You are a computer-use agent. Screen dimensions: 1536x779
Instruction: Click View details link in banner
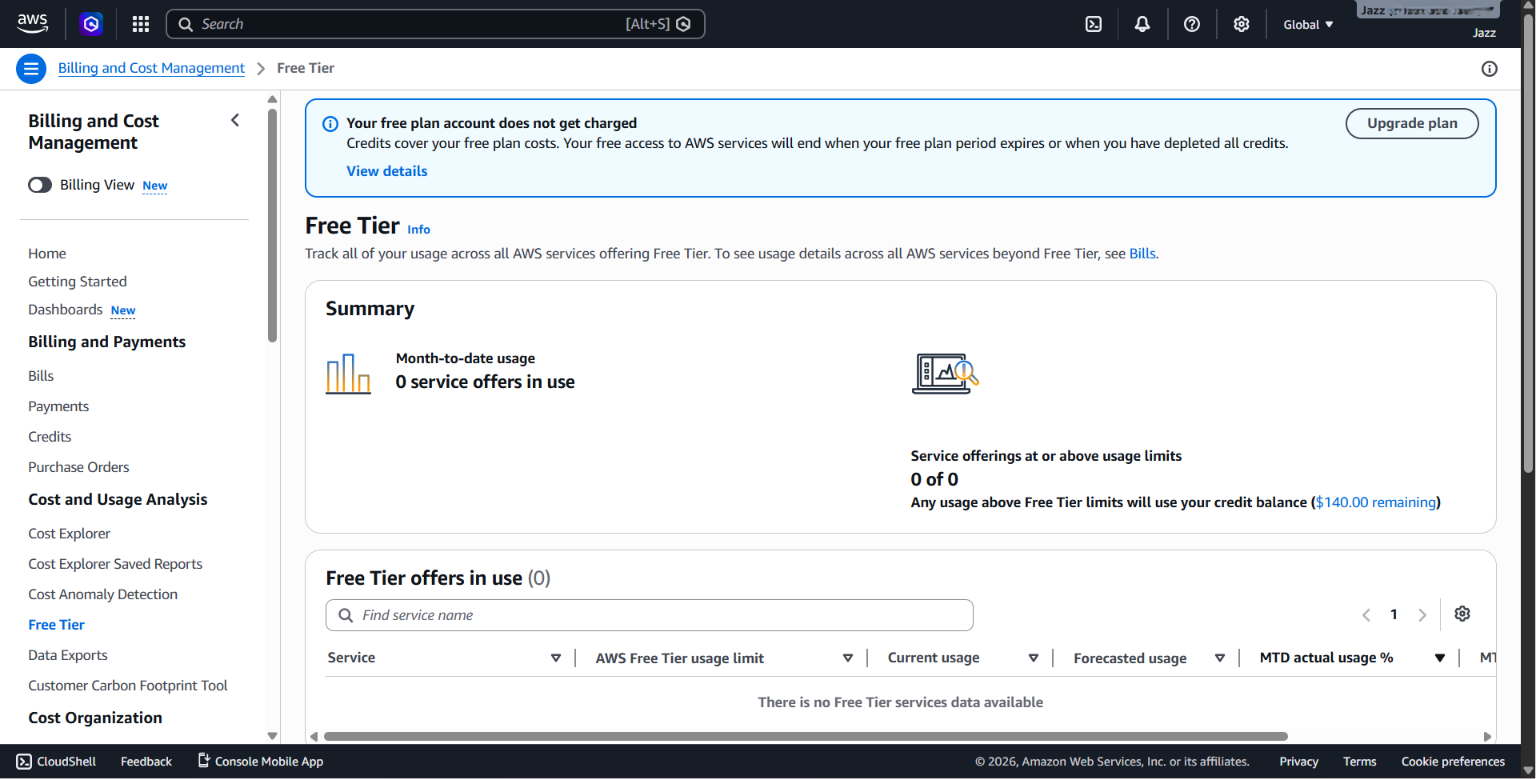click(x=387, y=171)
